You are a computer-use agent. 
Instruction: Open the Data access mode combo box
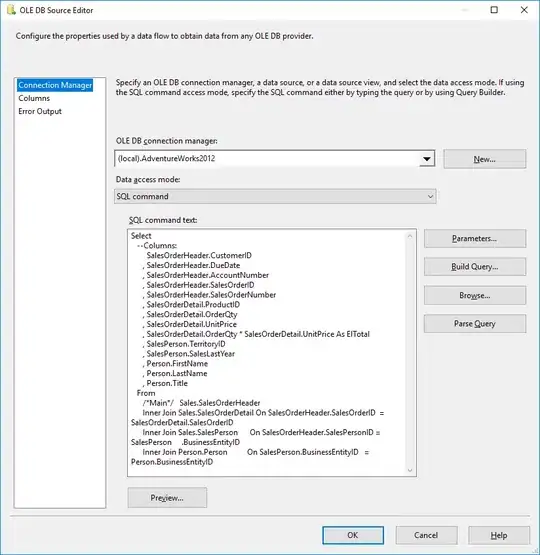275,196
